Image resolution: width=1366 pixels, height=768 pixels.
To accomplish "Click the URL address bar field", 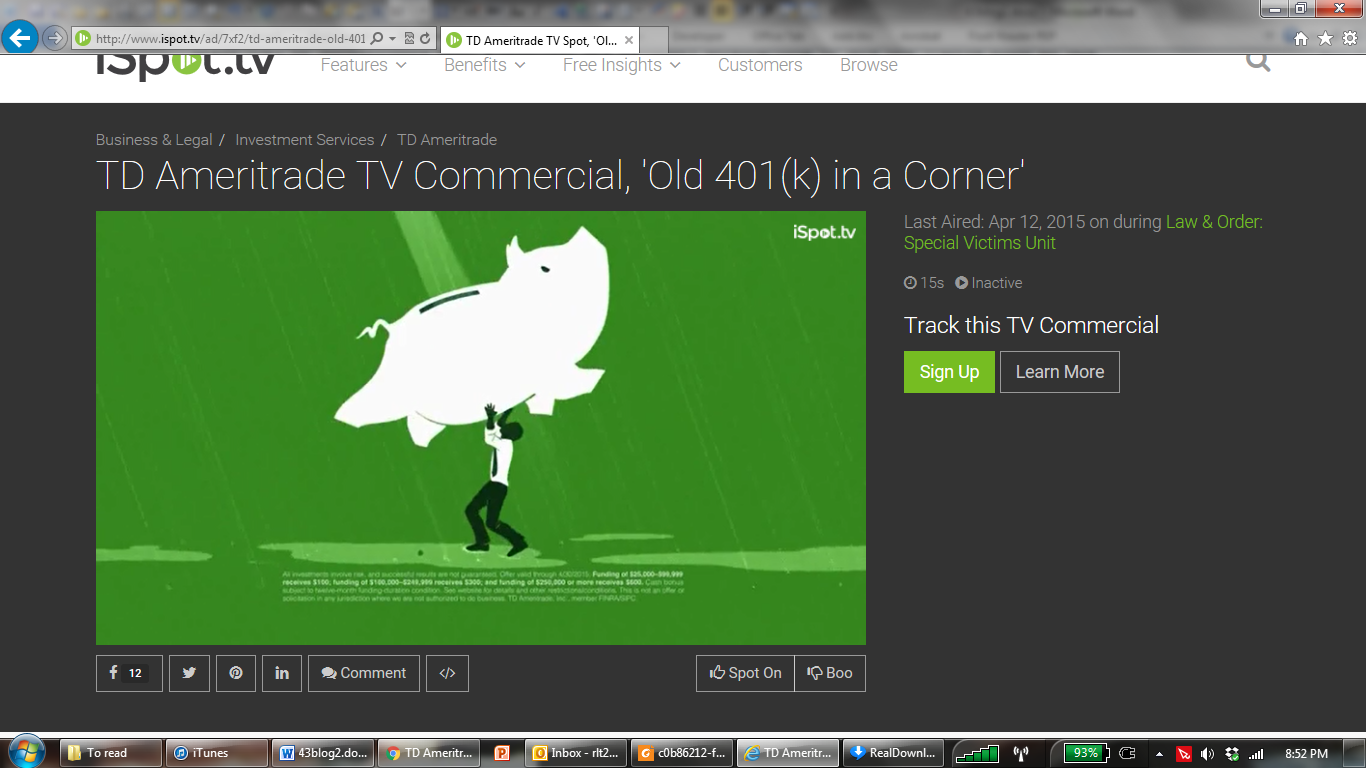I will tap(230, 39).
